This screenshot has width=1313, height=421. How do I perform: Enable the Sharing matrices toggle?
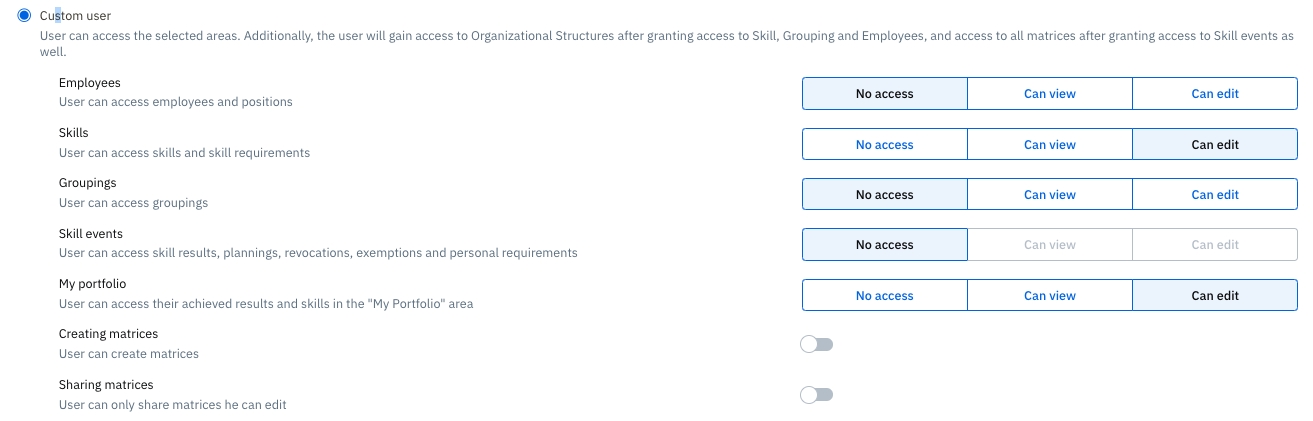click(816, 395)
